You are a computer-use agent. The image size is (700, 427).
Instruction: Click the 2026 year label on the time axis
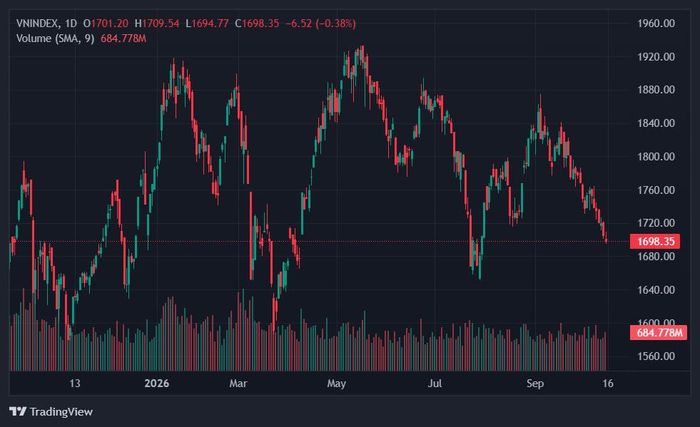tap(157, 383)
